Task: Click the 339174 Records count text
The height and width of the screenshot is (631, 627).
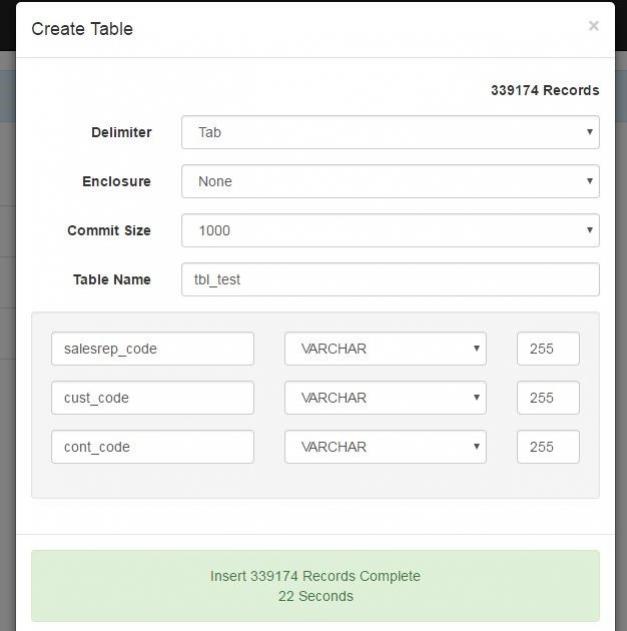Action: [544, 90]
